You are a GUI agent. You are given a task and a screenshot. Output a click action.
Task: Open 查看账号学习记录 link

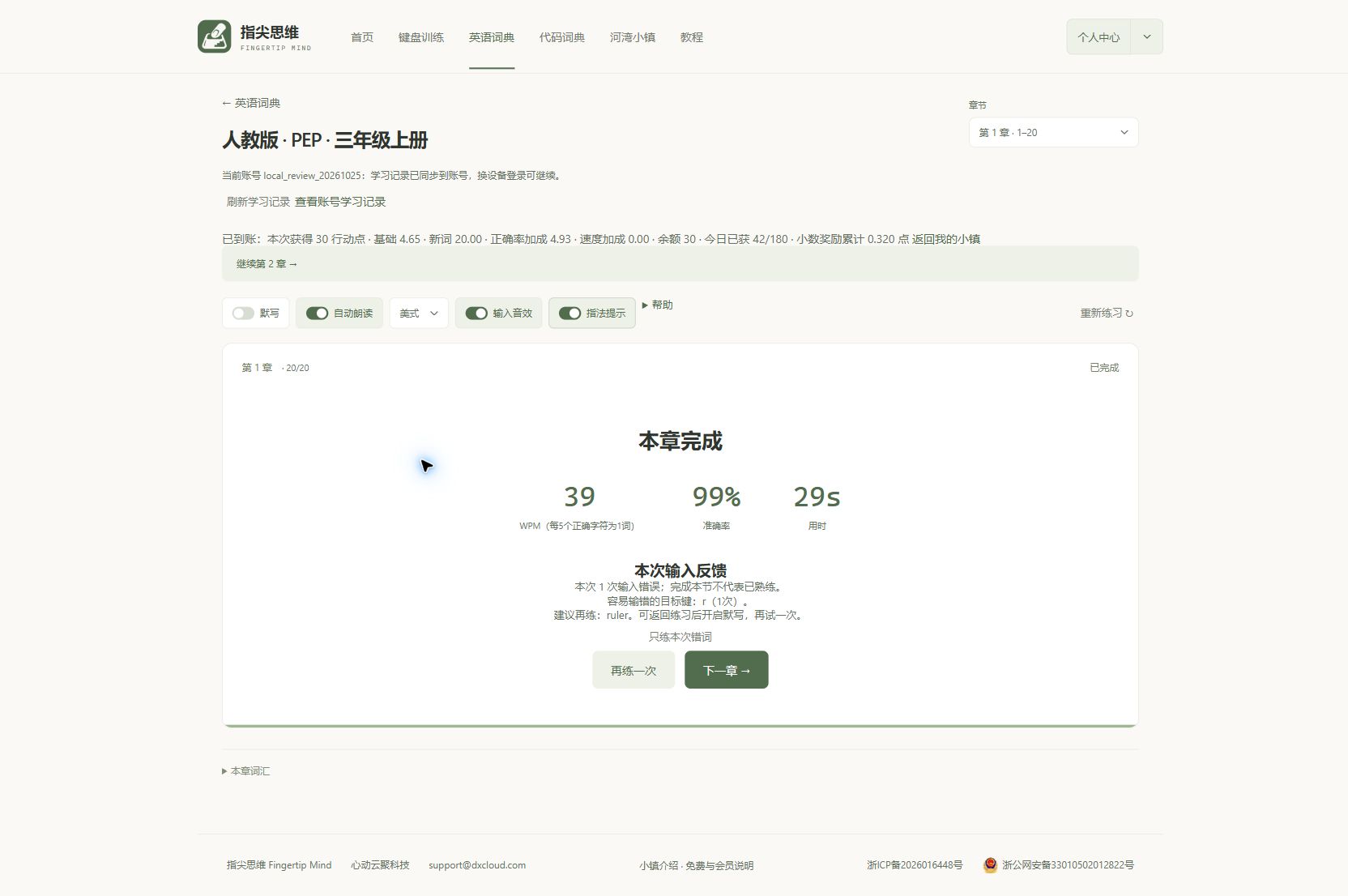[340, 202]
